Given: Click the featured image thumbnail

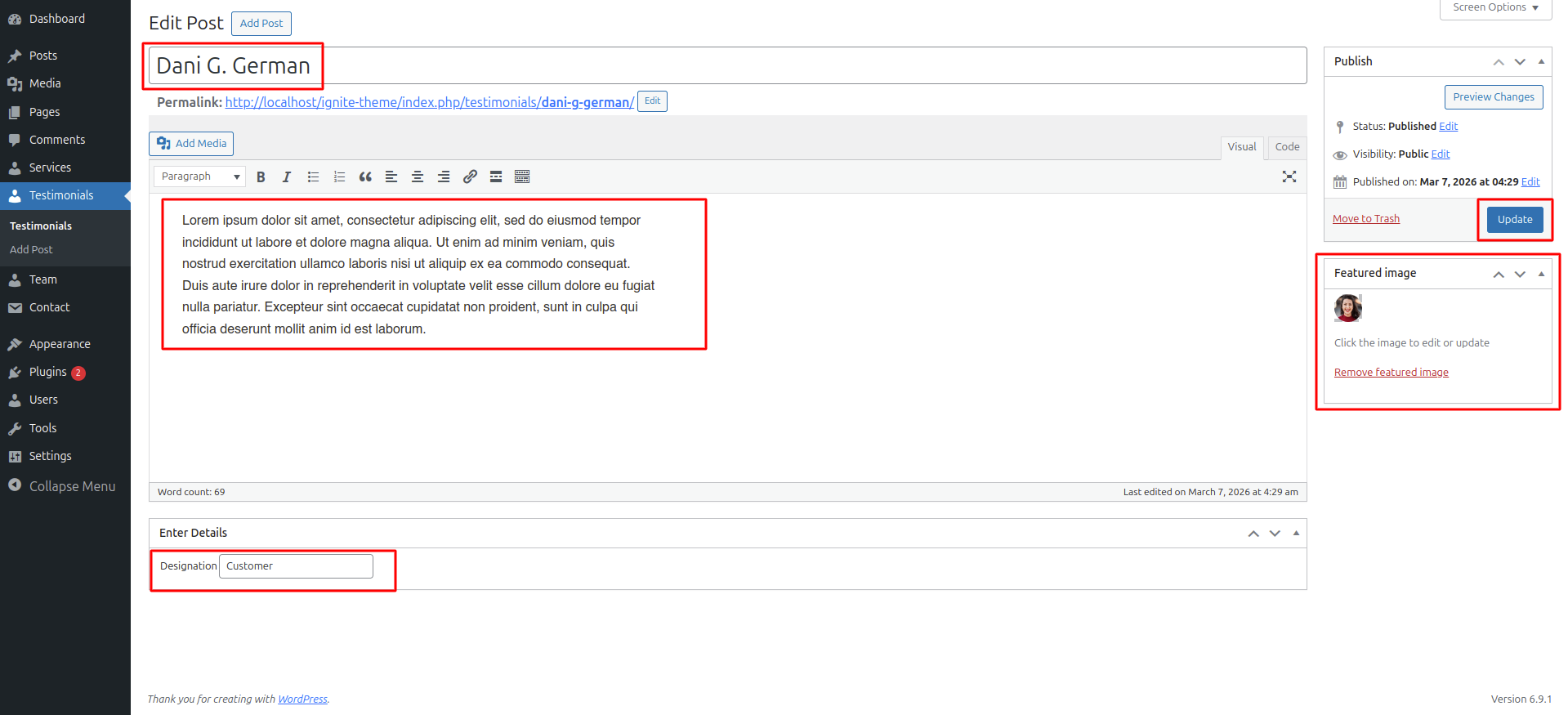Looking at the screenshot, I should [1348, 308].
